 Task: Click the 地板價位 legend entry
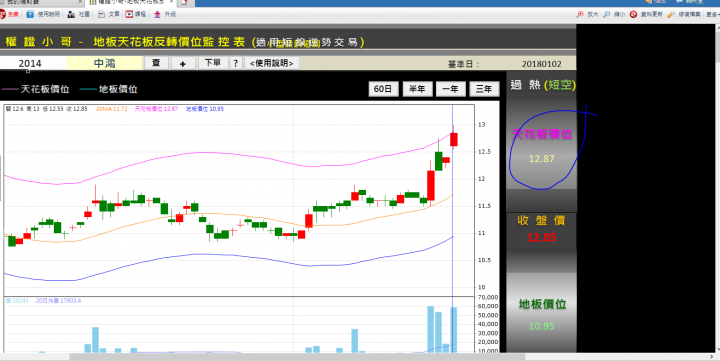point(108,89)
